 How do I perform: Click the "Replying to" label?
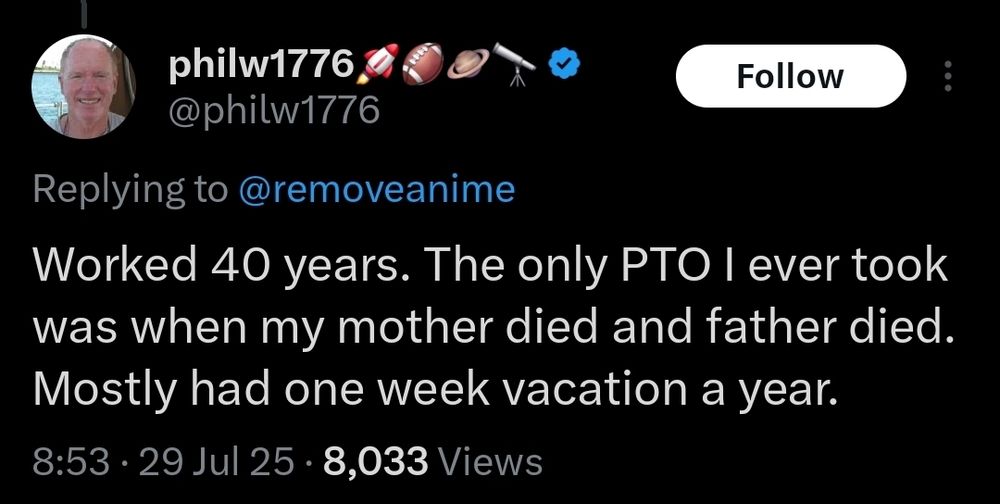130,190
